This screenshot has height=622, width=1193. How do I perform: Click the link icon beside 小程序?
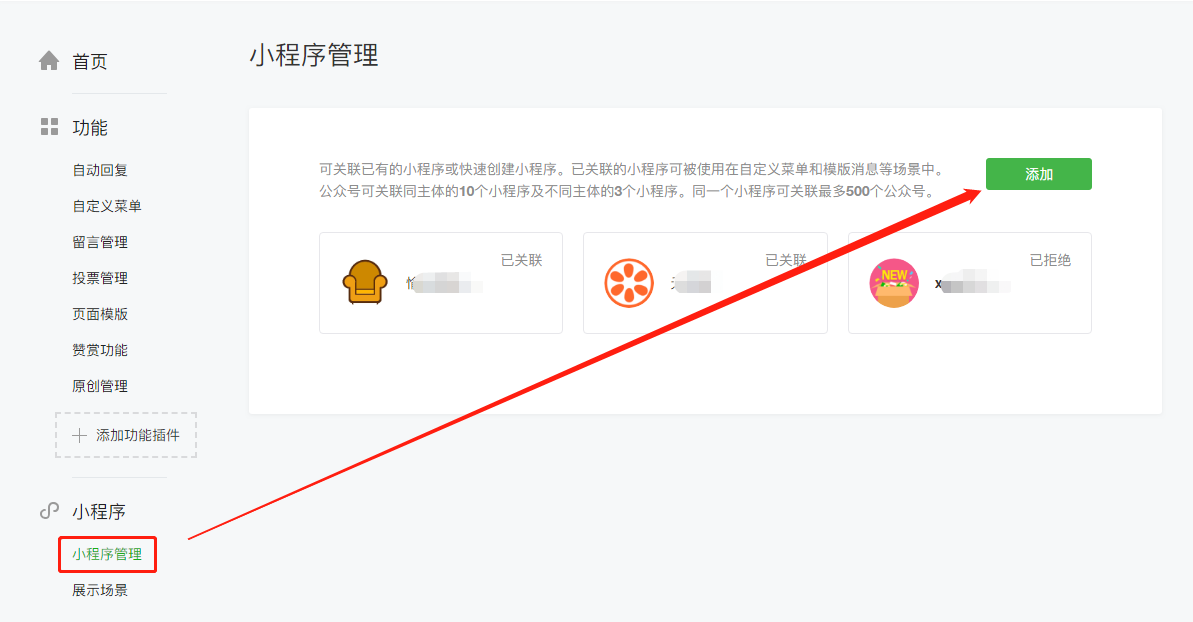pos(49,511)
